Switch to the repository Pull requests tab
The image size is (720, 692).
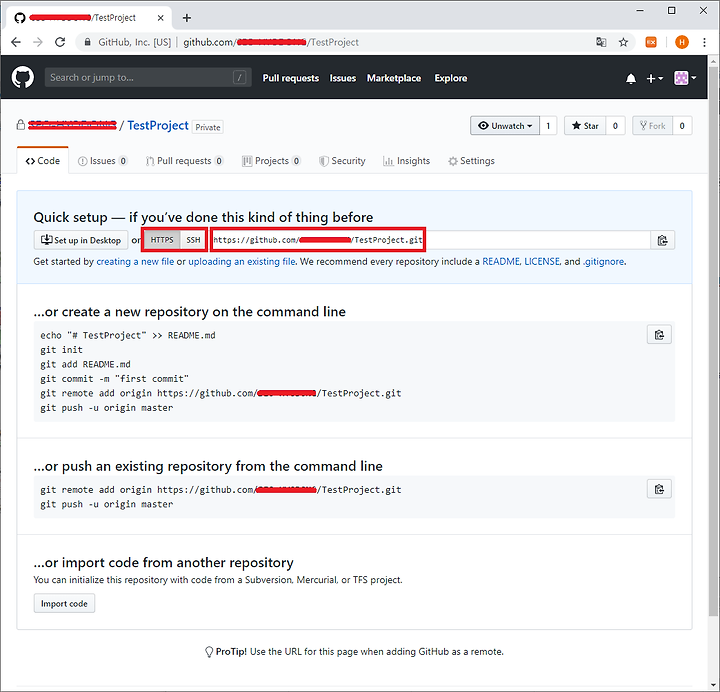[x=184, y=161]
